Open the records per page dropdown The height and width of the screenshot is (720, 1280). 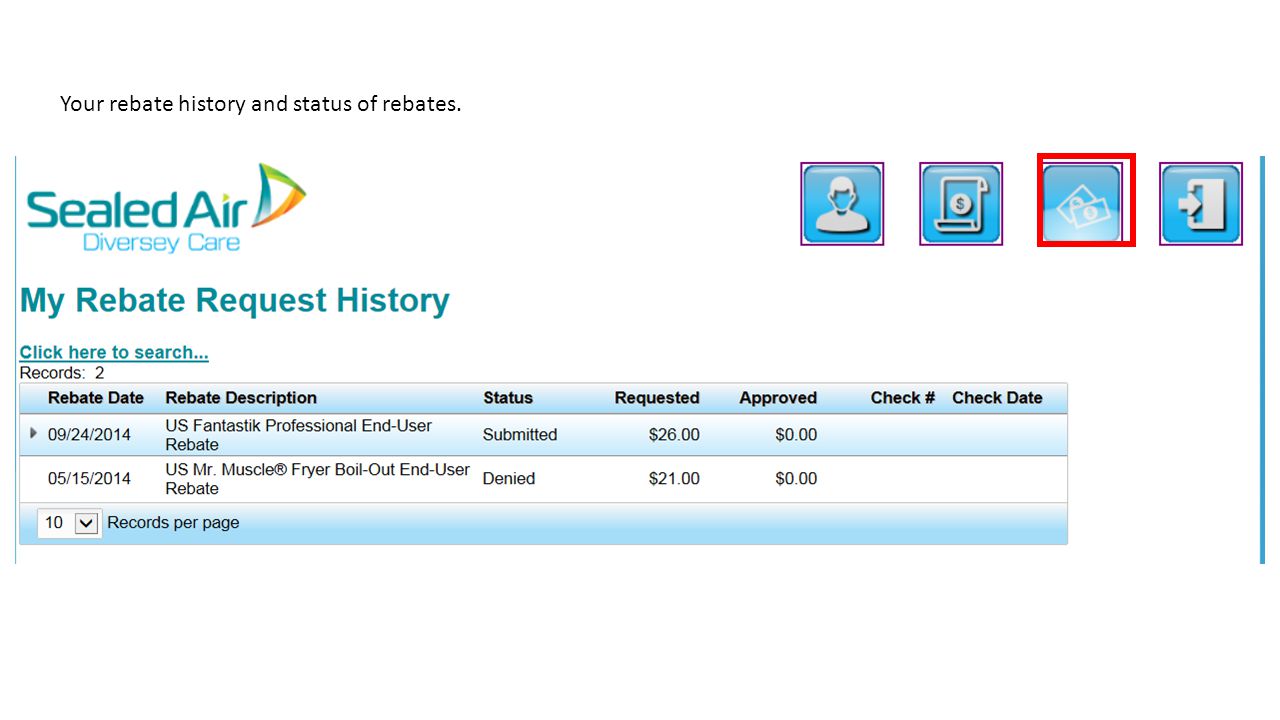[70, 522]
